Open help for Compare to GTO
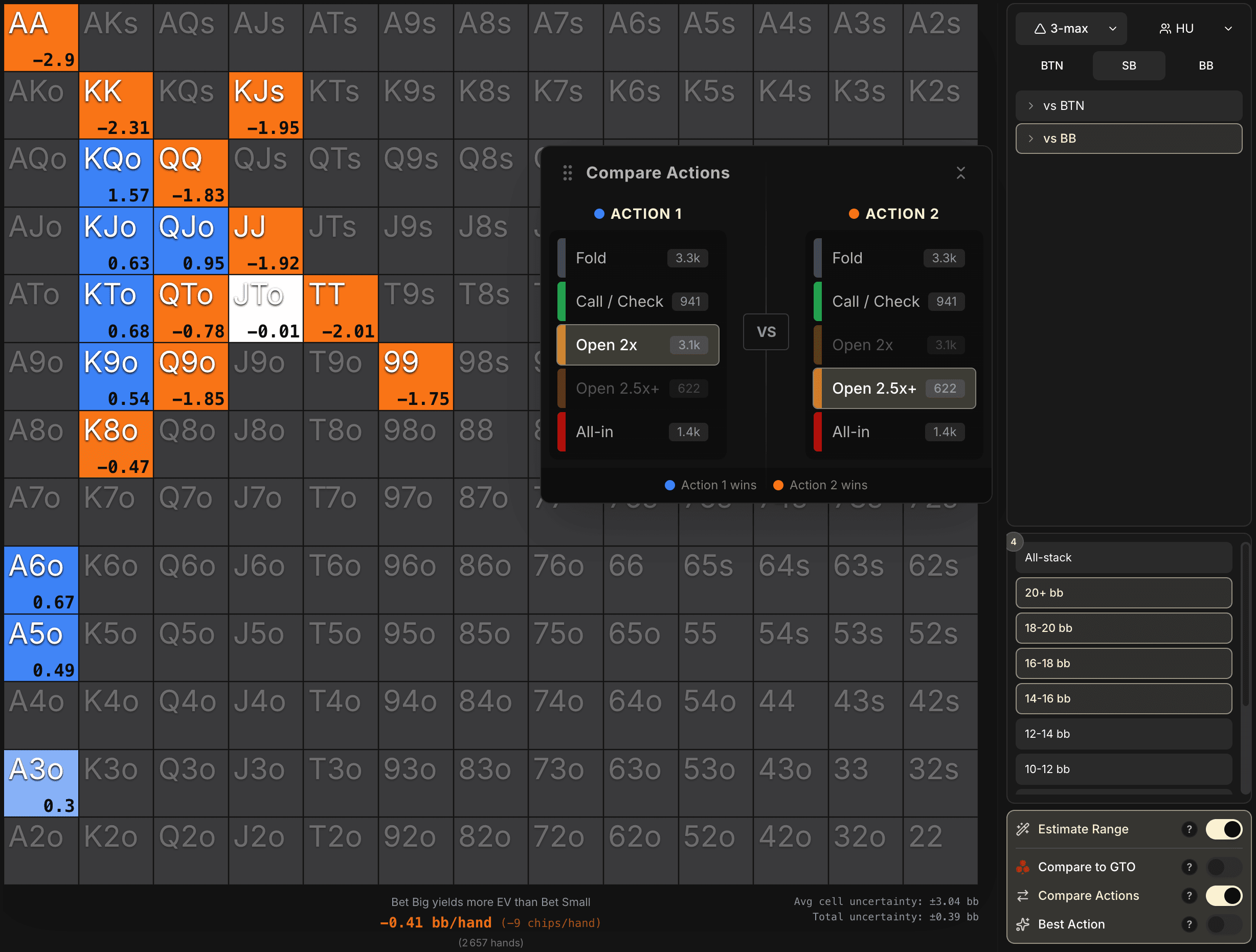 click(x=1189, y=867)
